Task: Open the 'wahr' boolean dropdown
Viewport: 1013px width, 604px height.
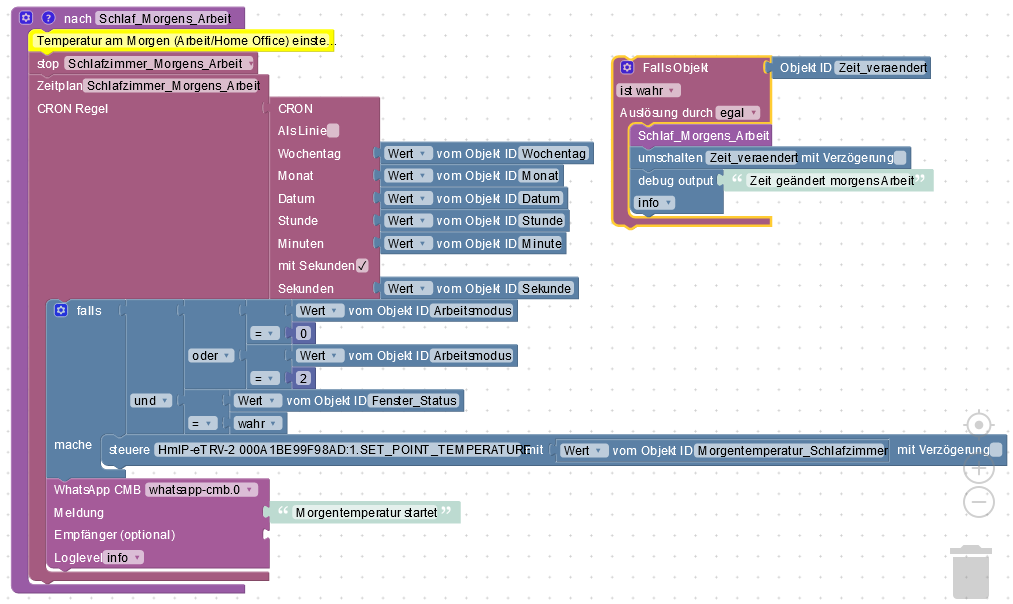Action: (256, 424)
